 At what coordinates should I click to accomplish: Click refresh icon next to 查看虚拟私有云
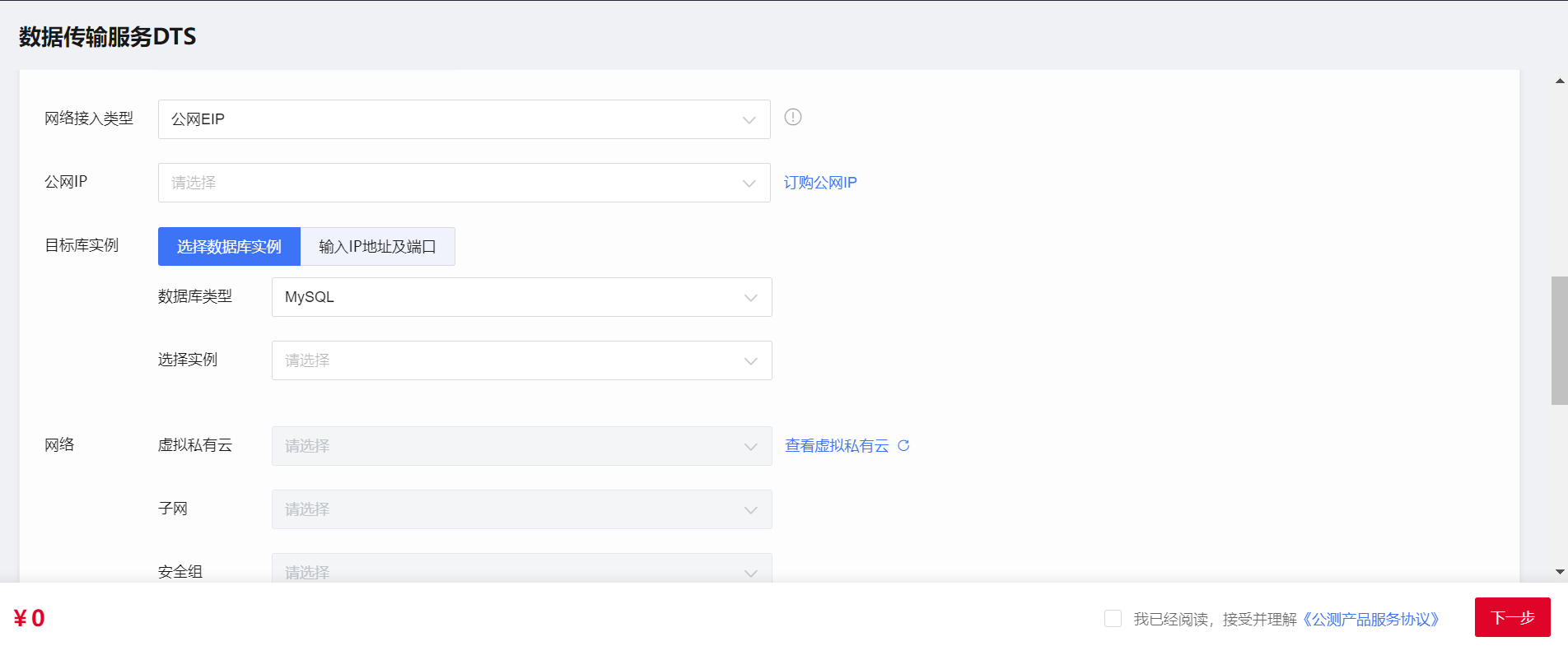click(x=903, y=445)
